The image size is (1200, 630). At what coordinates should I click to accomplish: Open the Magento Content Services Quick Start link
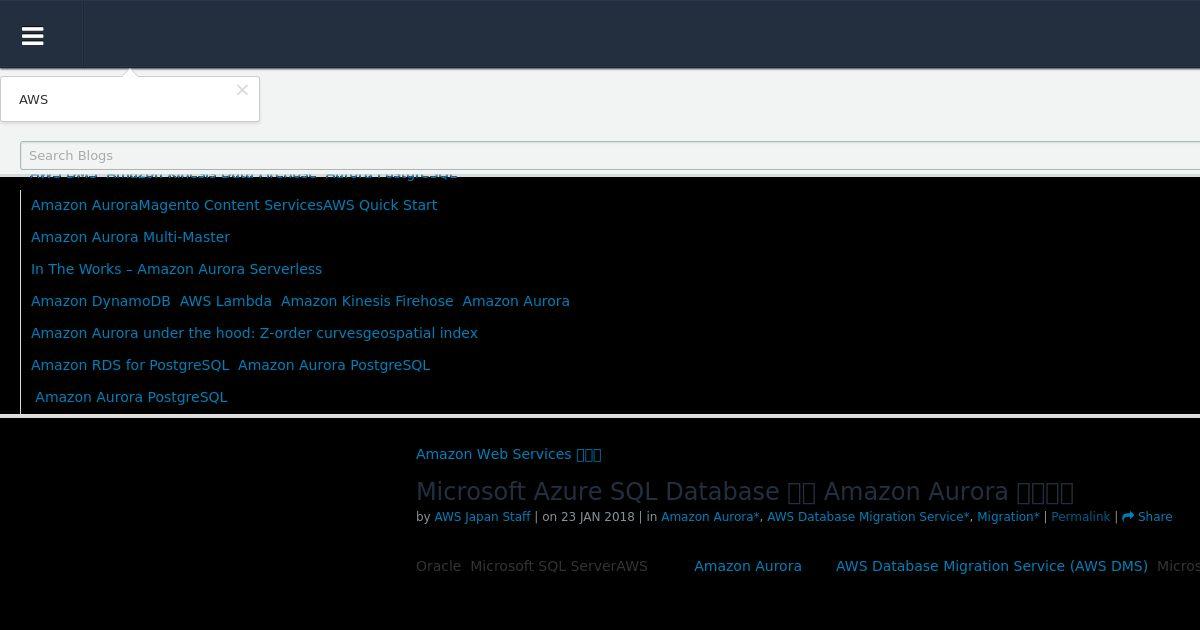(234, 205)
